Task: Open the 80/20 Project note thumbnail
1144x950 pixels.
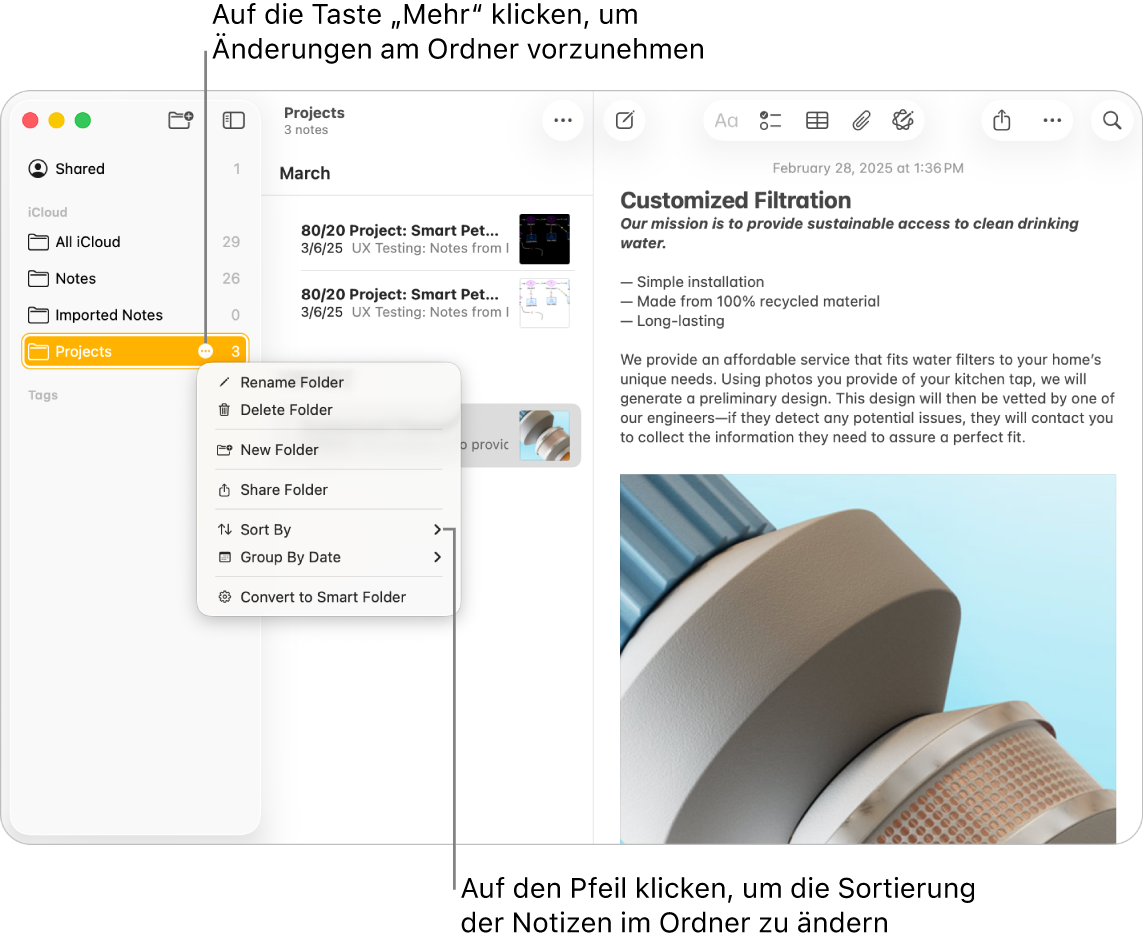Action: tap(544, 238)
